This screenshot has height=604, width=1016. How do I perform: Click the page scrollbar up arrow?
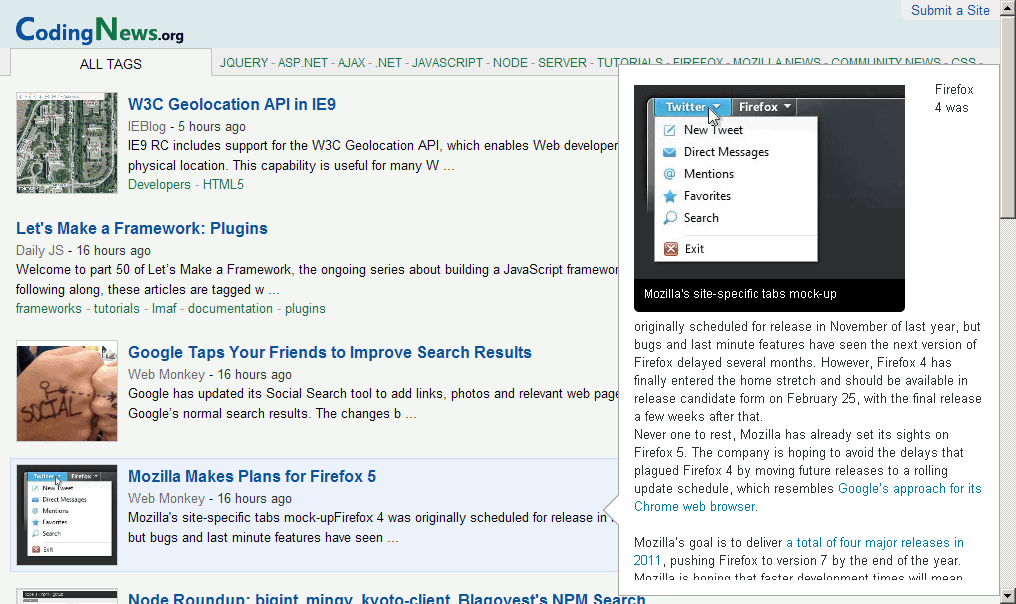pyautogui.click(x=1008, y=8)
